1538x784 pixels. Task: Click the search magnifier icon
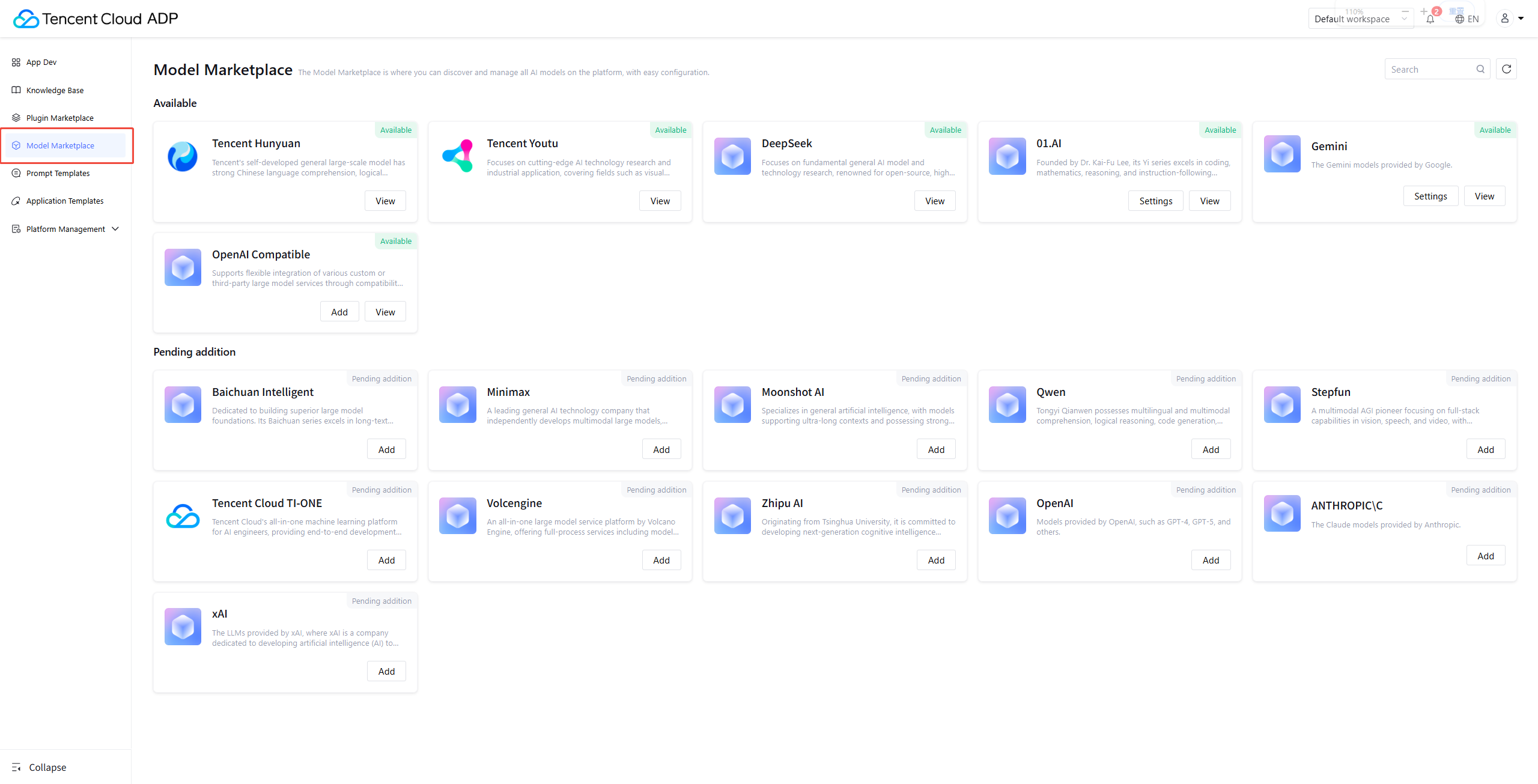1480,69
